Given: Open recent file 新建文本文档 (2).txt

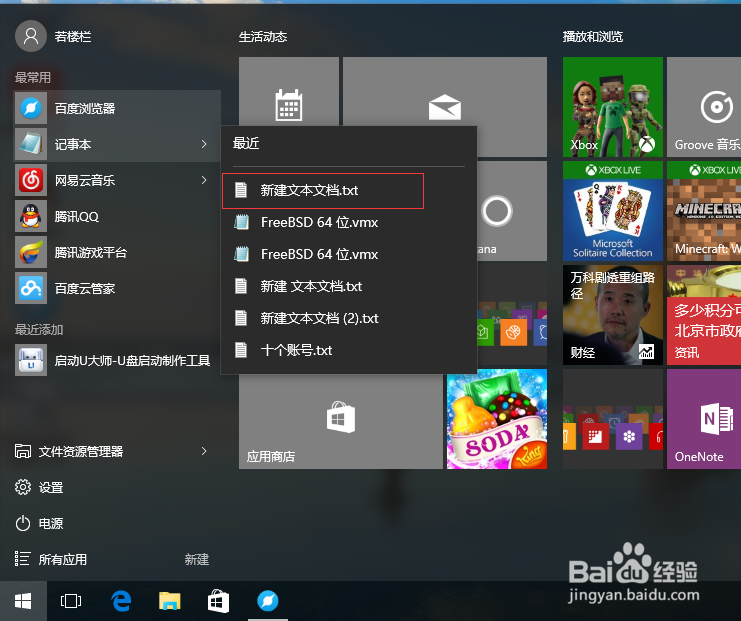Looking at the screenshot, I should 349,318.
